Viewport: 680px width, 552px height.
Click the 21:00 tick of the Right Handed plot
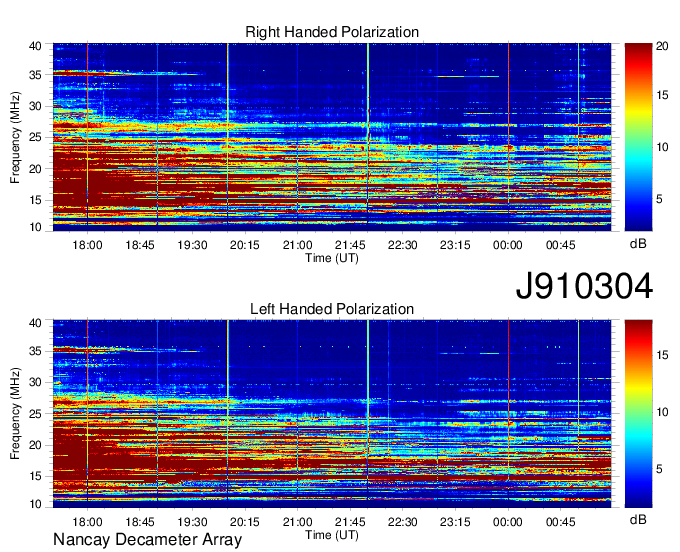click(297, 245)
